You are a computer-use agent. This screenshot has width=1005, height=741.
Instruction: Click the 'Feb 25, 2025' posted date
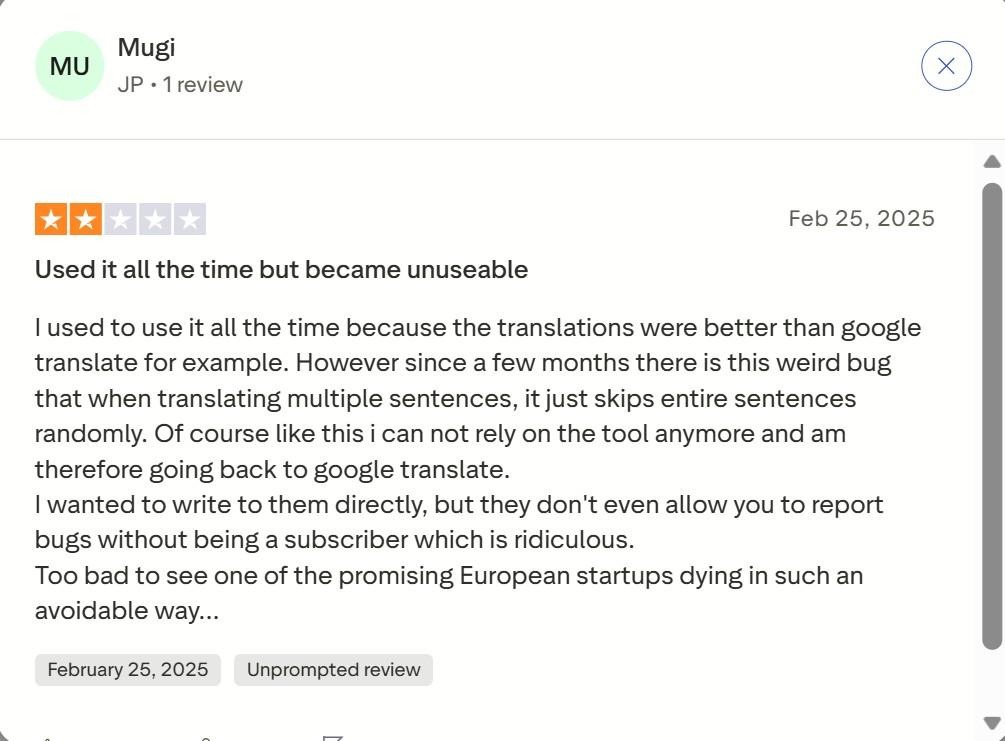pyautogui.click(x=862, y=217)
